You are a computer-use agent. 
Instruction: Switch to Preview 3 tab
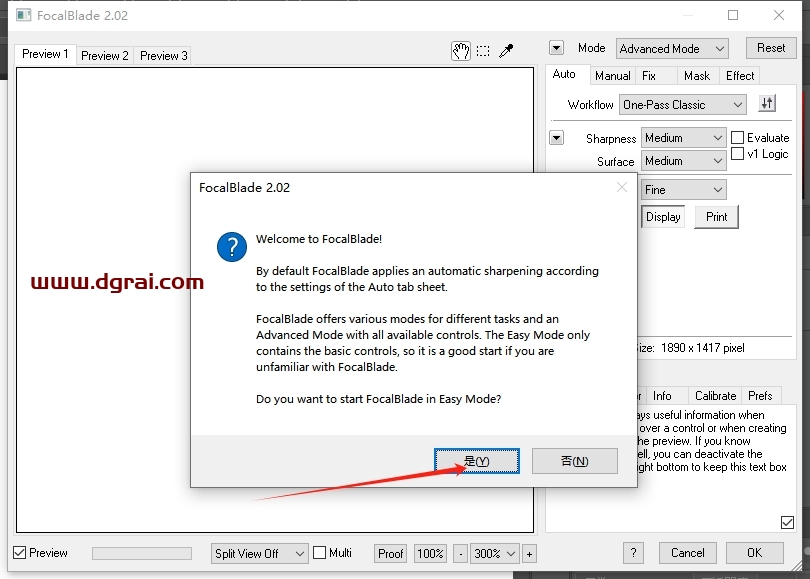[x=163, y=56]
